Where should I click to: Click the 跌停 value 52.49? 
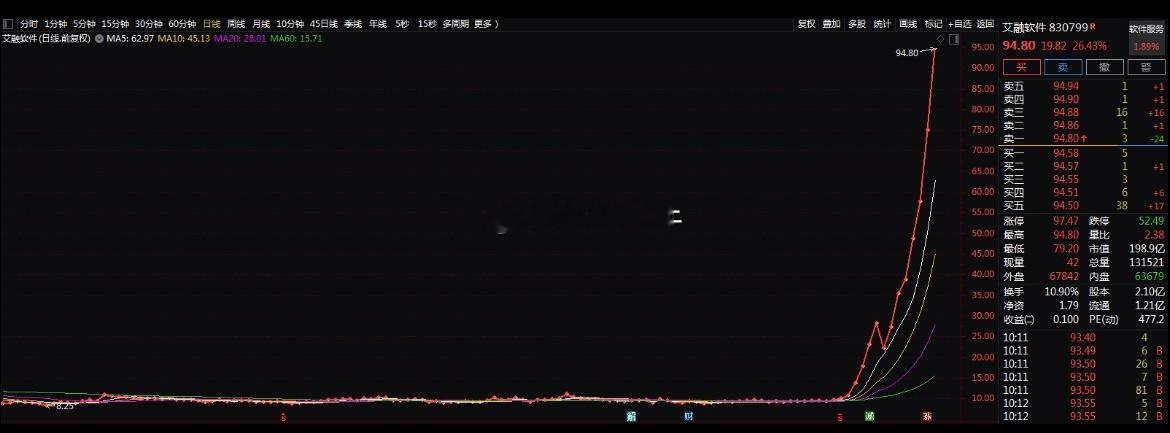tap(1151, 221)
